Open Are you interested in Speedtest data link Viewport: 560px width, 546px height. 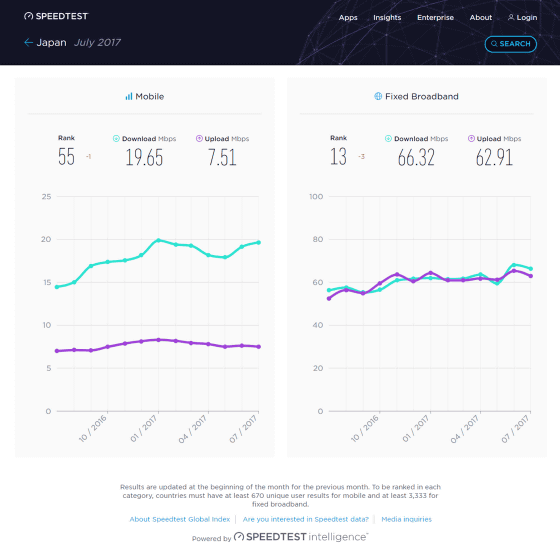(x=306, y=519)
